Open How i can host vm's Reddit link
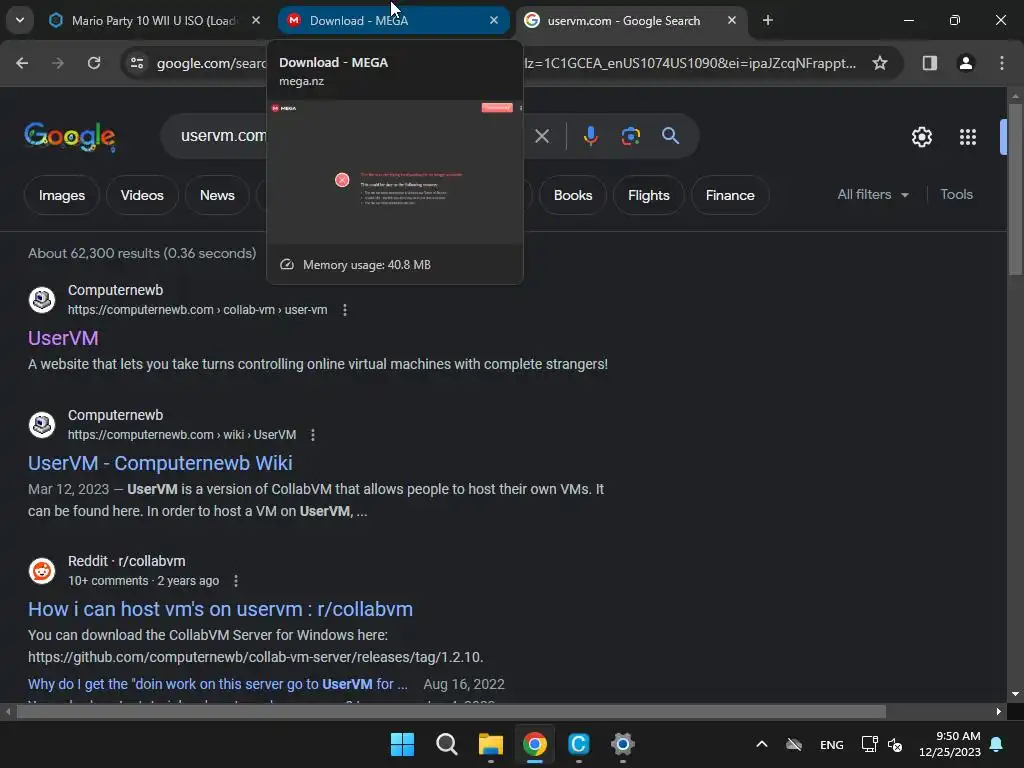 (220, 609)
